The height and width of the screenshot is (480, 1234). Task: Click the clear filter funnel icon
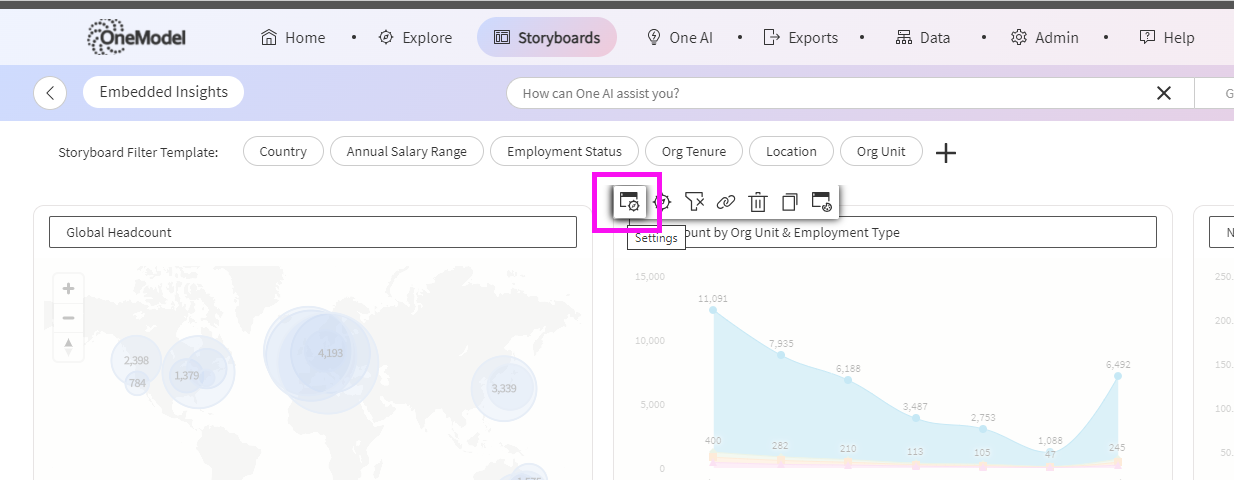[694, 202]
